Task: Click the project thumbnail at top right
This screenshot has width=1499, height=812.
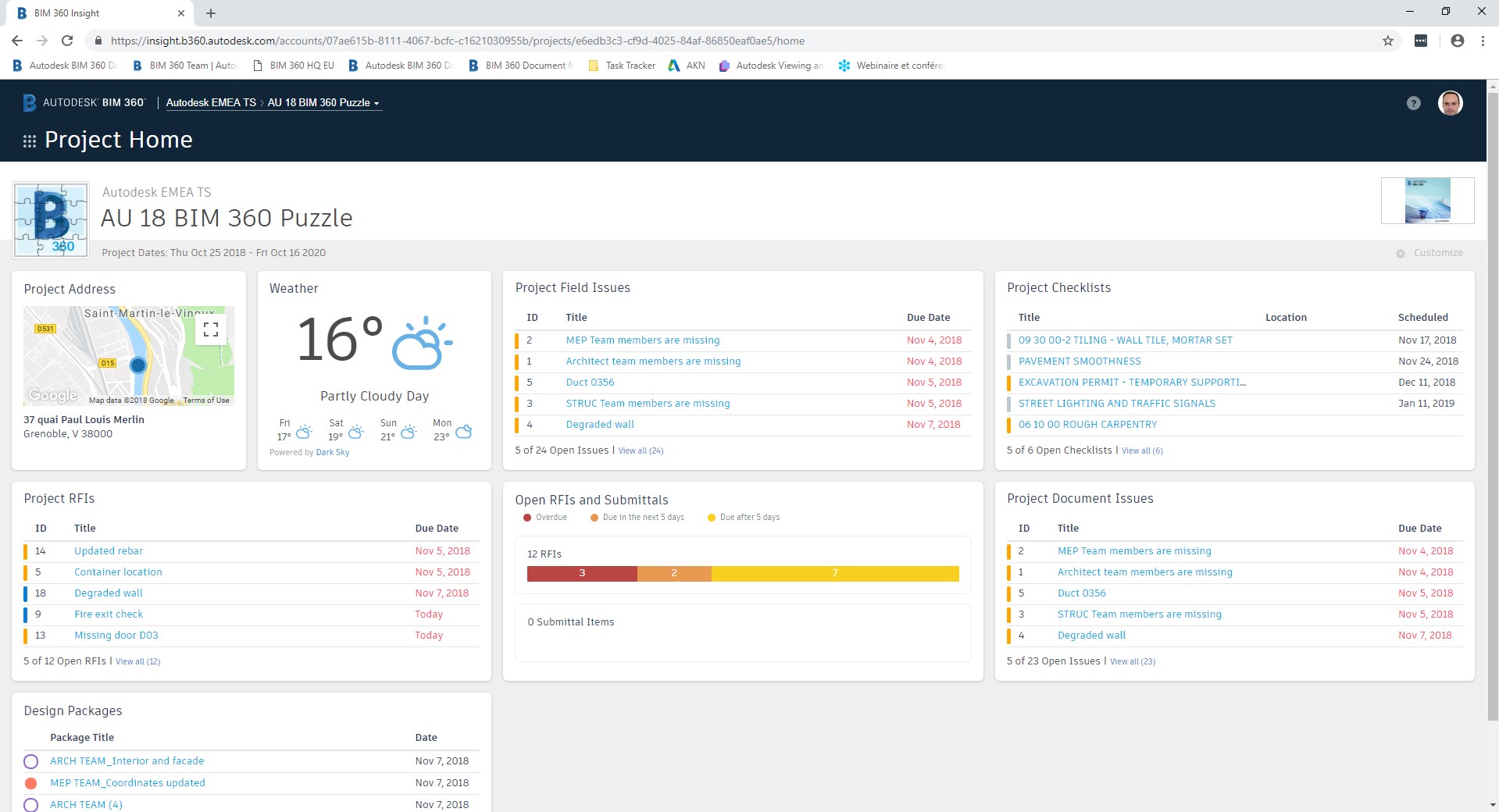Action: pyautogui.click(x=1427, y=201)
